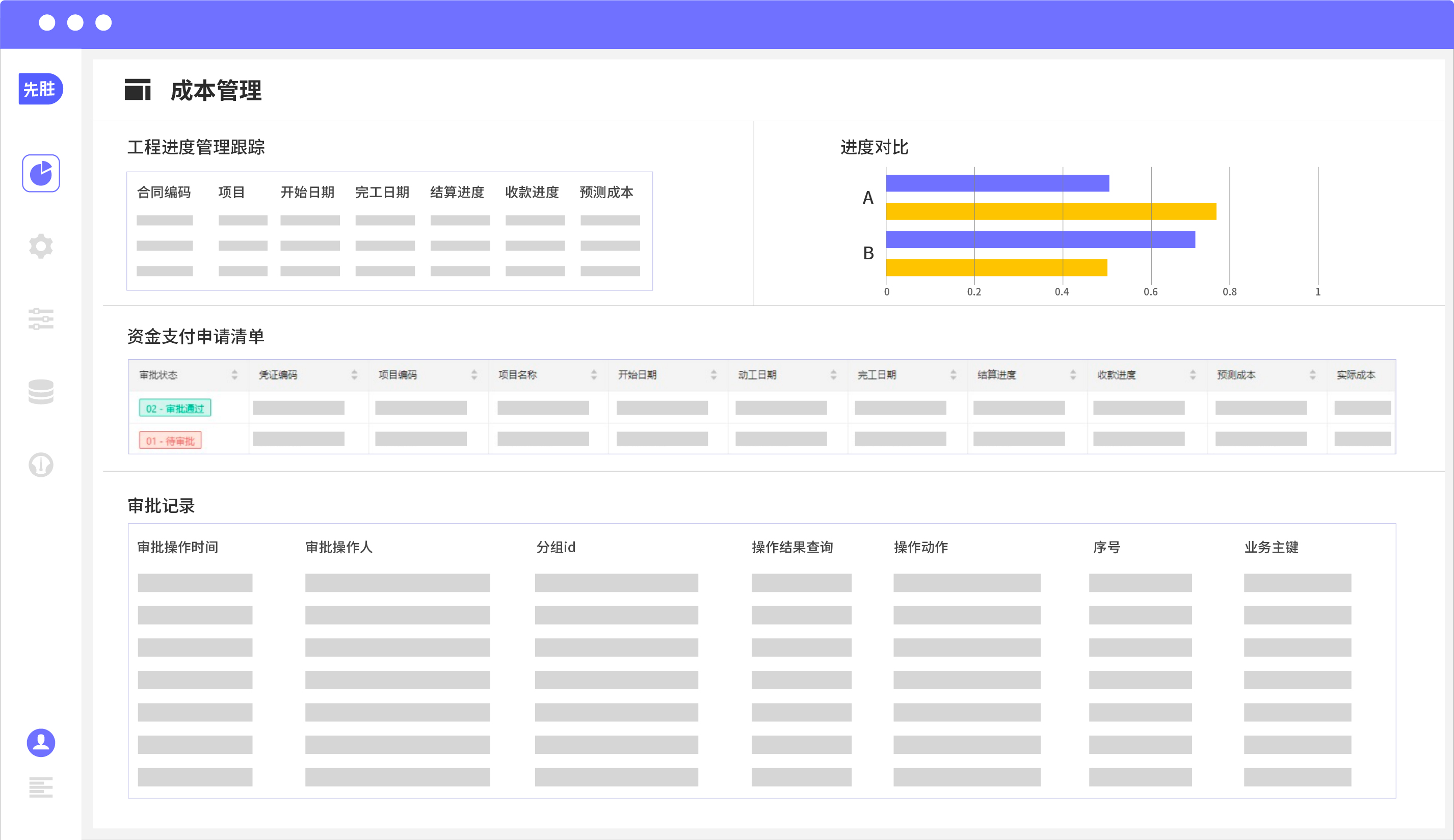This screenshot has height=840, width=1454.
Task: Click the purple bar for category B
Action: coord(1041,240)
